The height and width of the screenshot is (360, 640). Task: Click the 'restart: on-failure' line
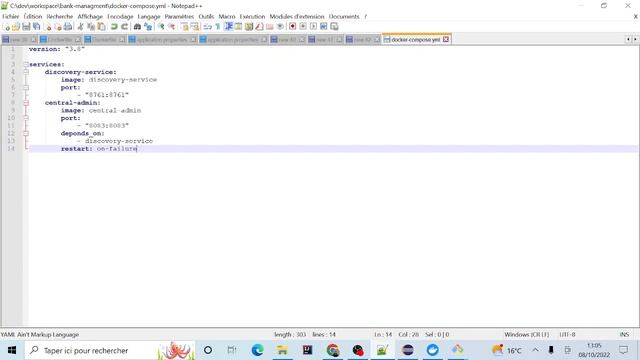(x=99, y=149)
